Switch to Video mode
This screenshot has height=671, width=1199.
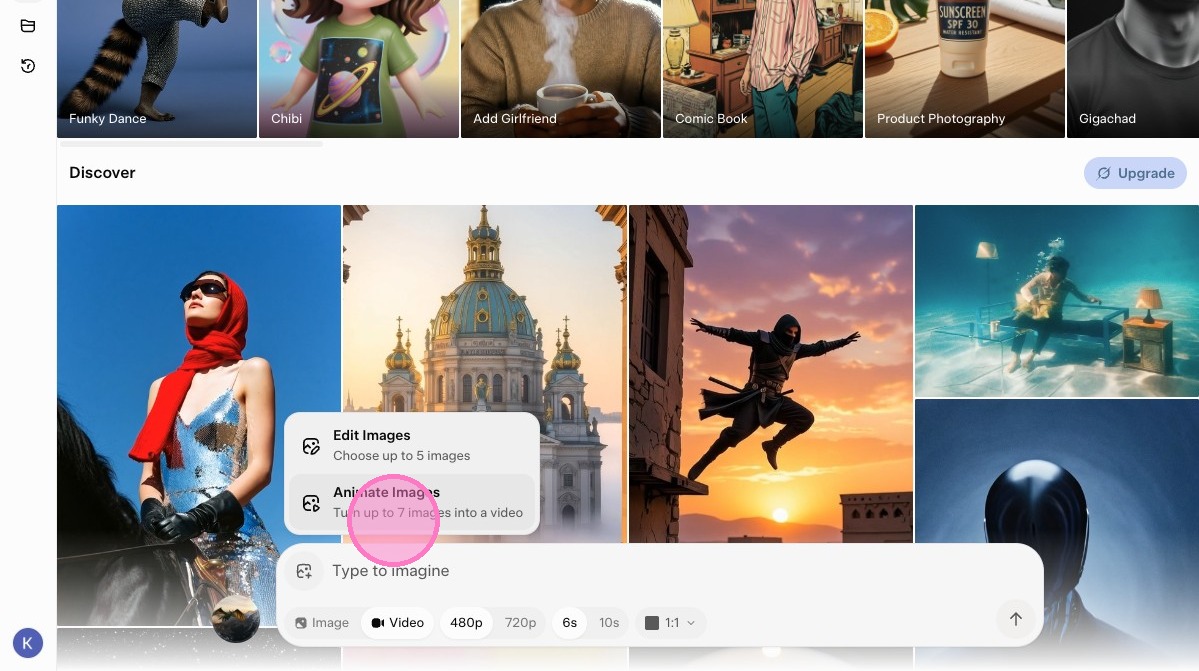(x=398, y=623)
